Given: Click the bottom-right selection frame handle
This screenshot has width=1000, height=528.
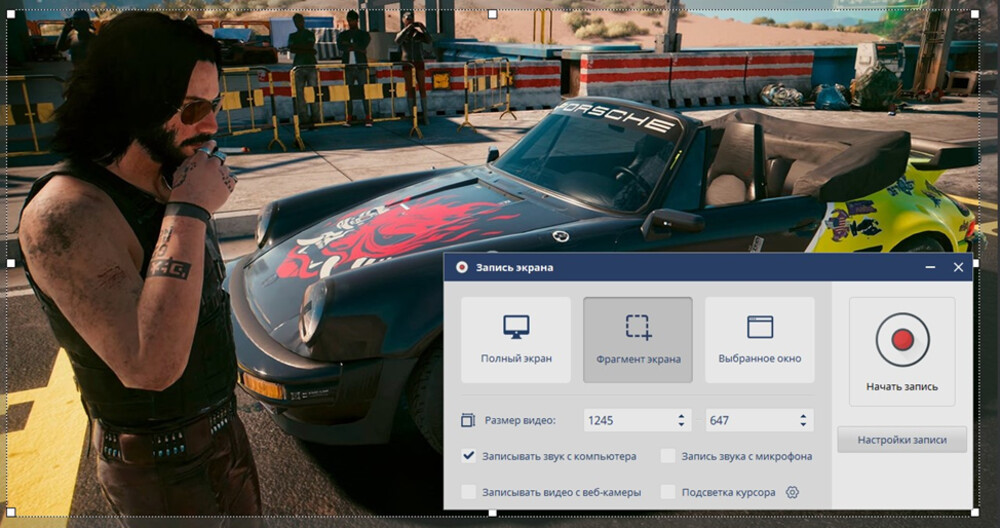Looking at the screenshot, I should click(975, 512).
